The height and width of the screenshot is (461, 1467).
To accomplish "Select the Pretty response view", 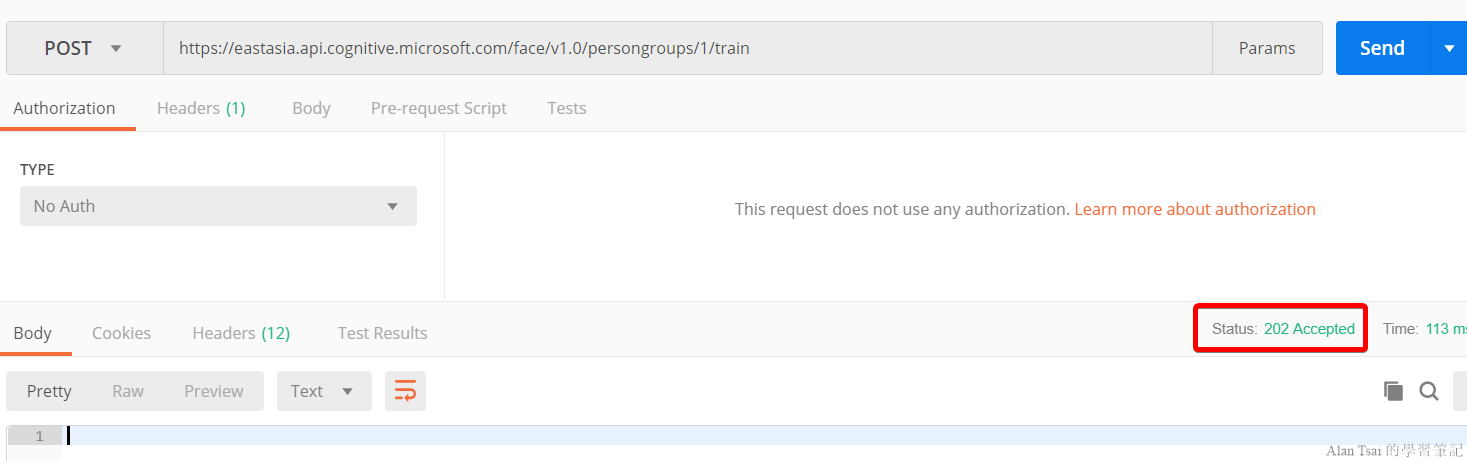I will [49, 391].
